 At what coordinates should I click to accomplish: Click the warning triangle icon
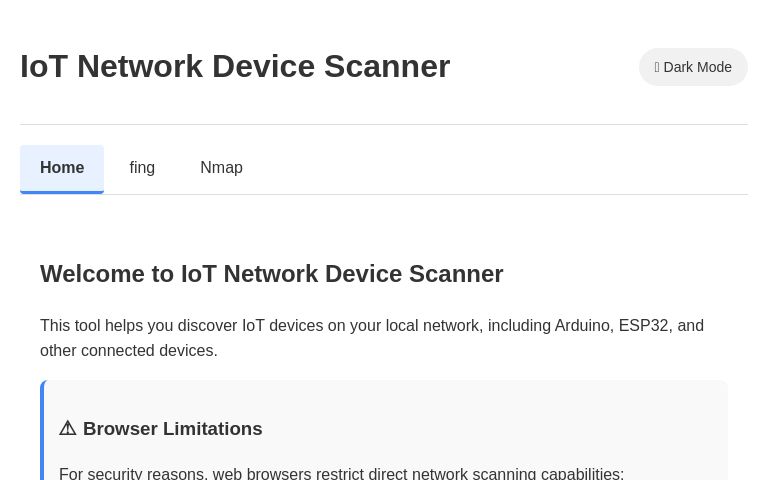[68, 428]
